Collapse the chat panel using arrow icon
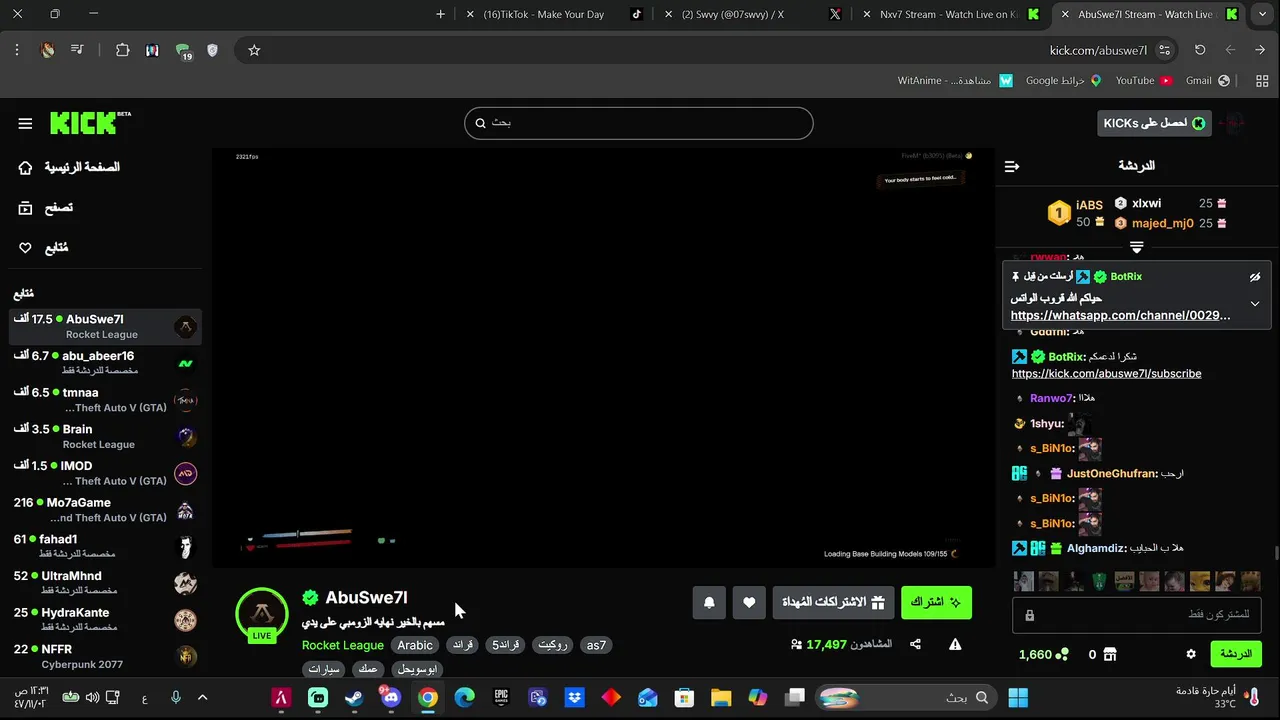The image size is (1280, 720). click(x=1012, y=166)
